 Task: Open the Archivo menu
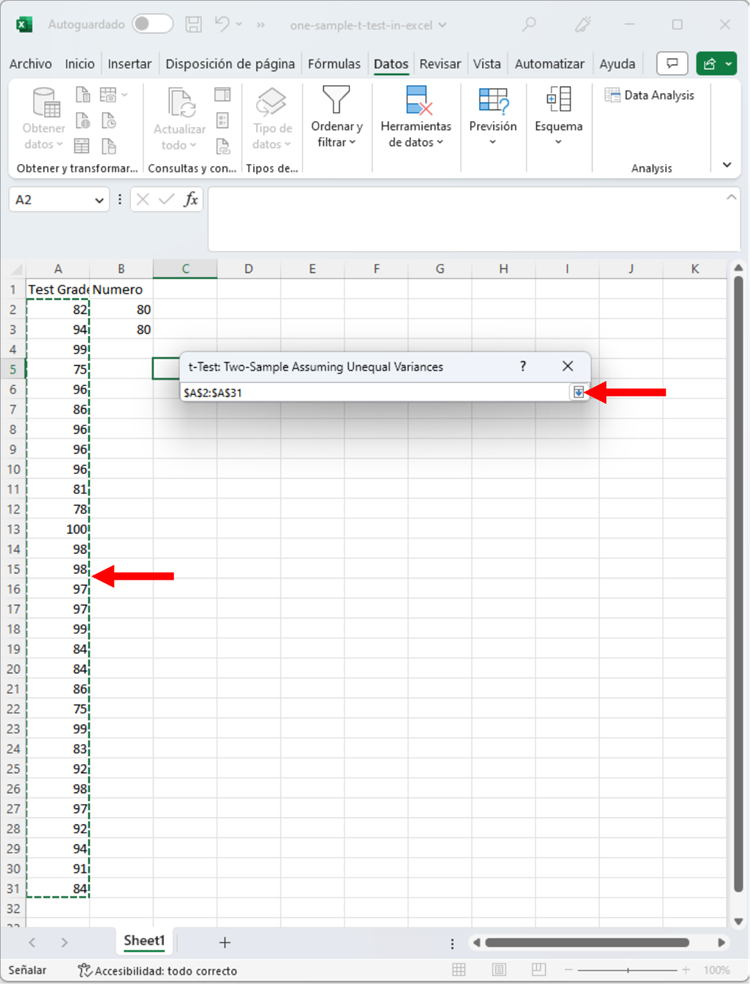pyautogui.click(x=30, y=64)
